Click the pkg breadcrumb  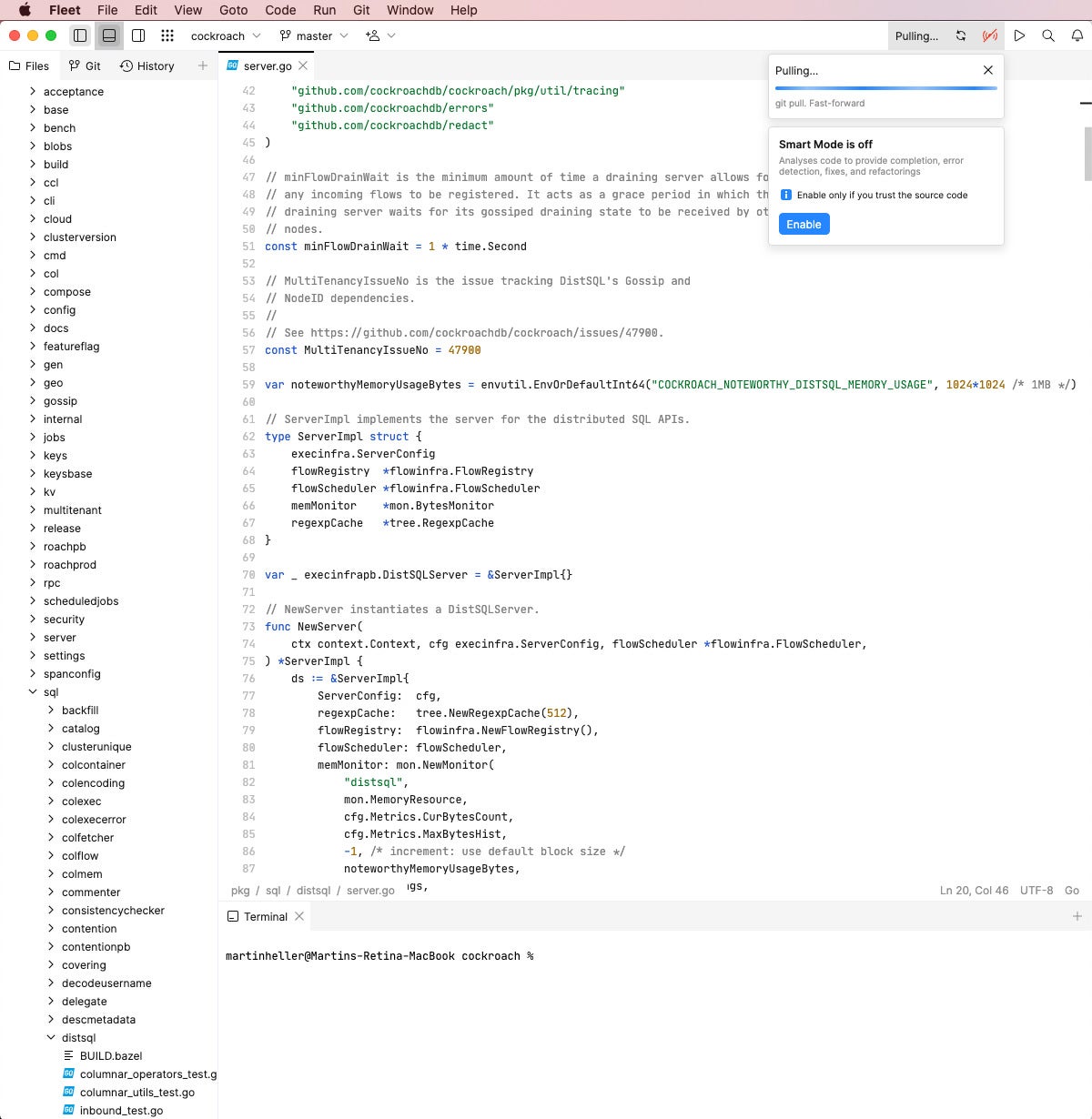pyautogui.click(x=240, y=890)
